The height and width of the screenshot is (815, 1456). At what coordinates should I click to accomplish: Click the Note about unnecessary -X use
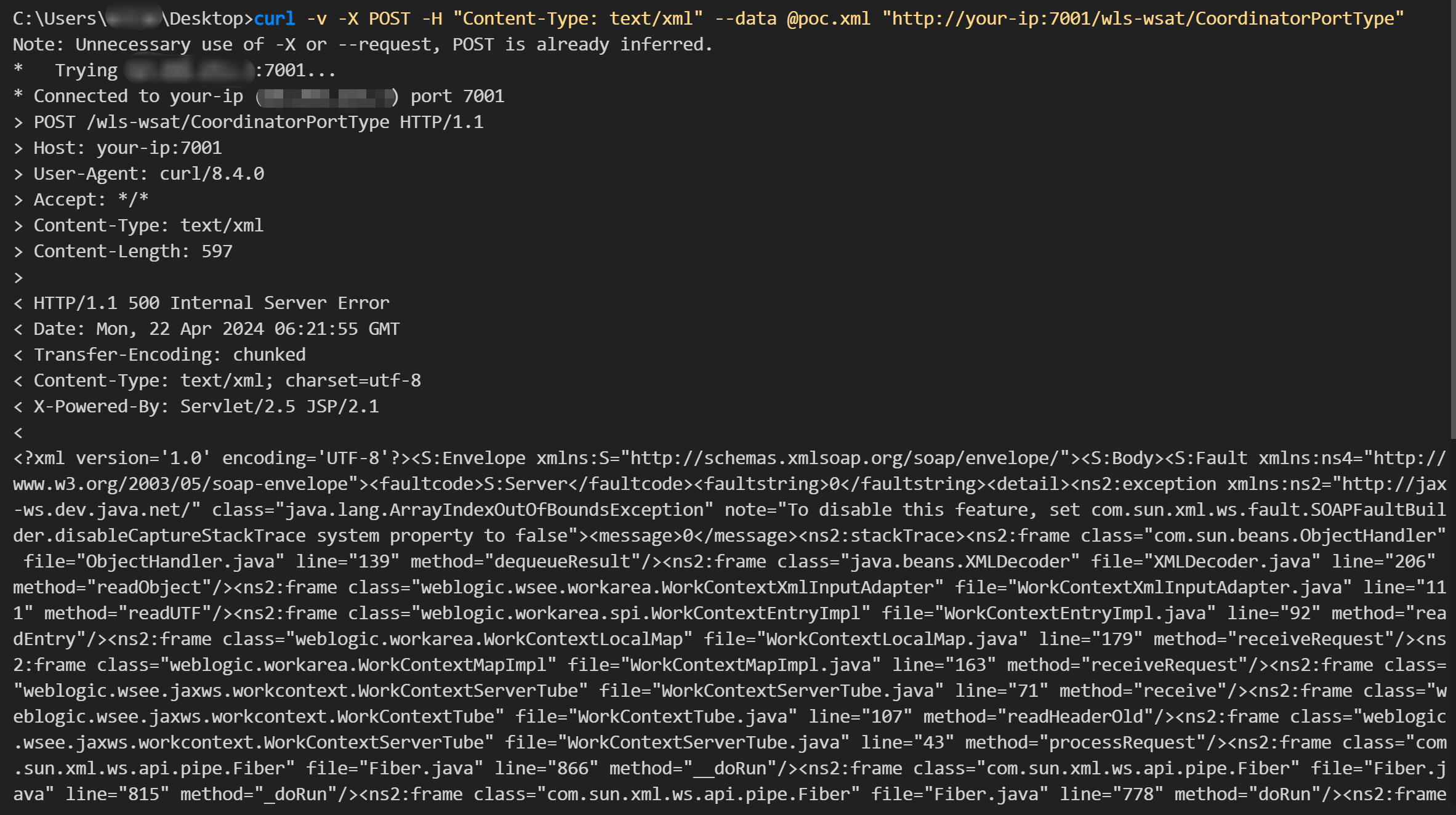click(x=362, y=44)
